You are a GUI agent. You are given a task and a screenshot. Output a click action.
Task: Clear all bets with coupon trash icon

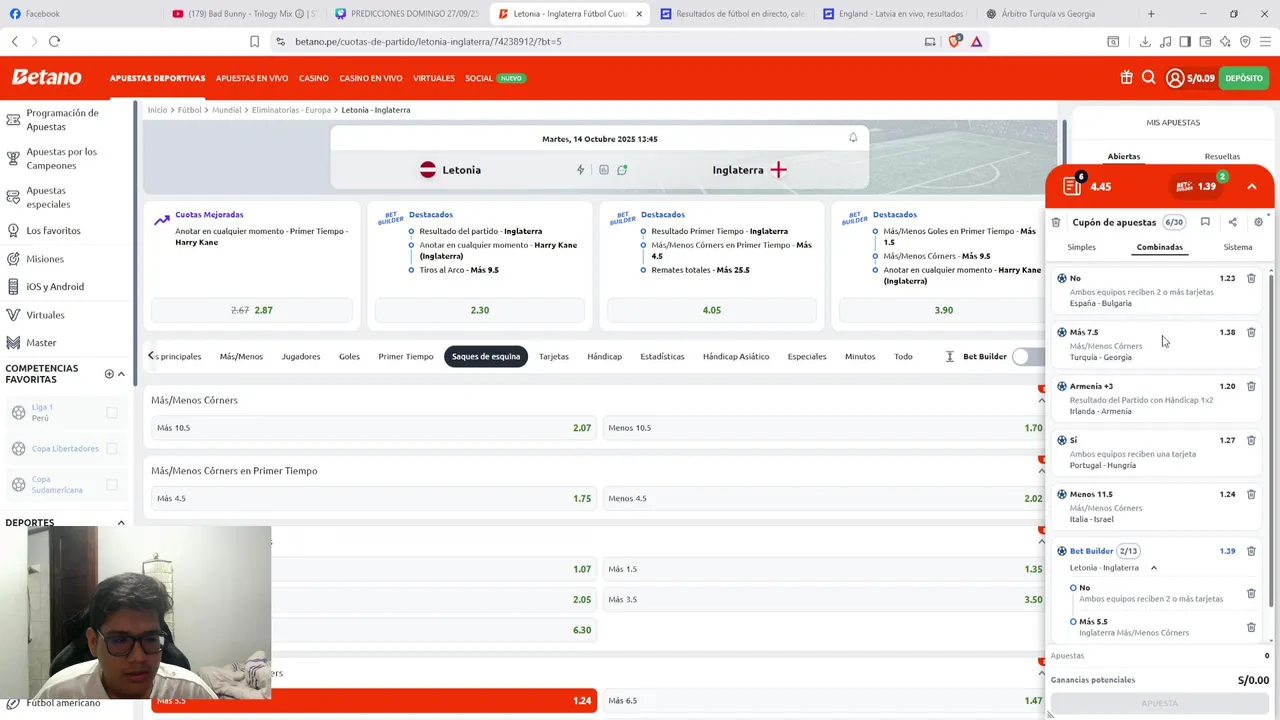[x=1056, y=222]
